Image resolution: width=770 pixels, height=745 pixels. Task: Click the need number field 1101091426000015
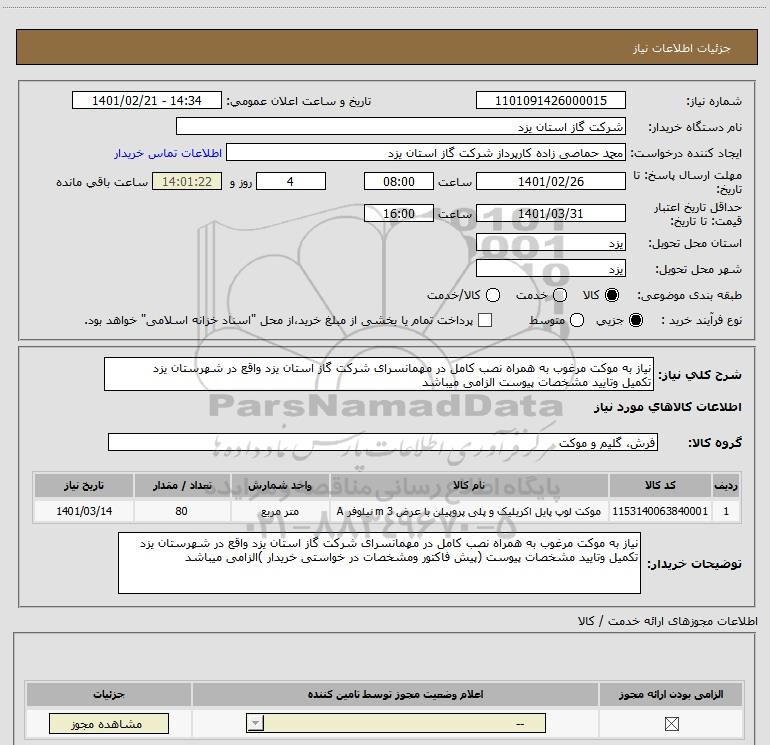550,100
